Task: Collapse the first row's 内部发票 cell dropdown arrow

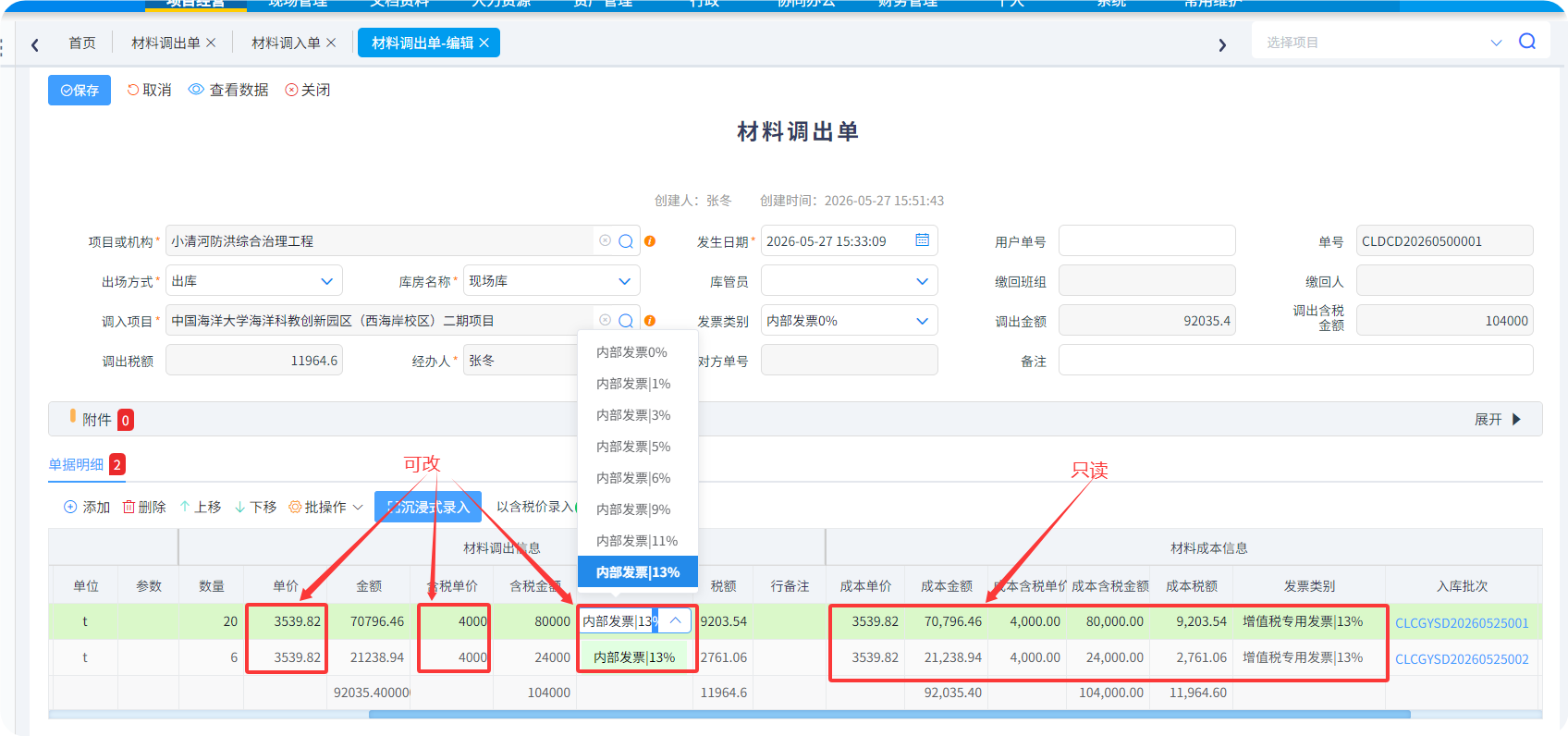Action: point(676,621)
